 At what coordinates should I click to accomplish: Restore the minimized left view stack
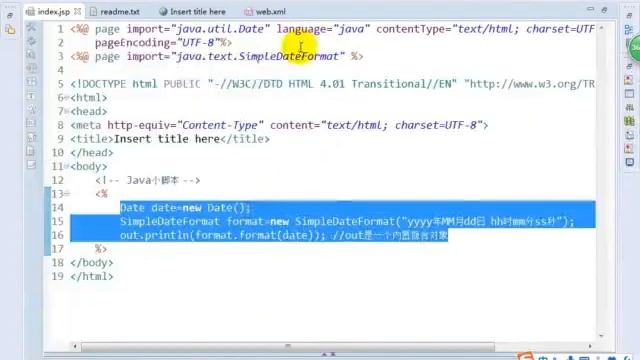point(10,16)
